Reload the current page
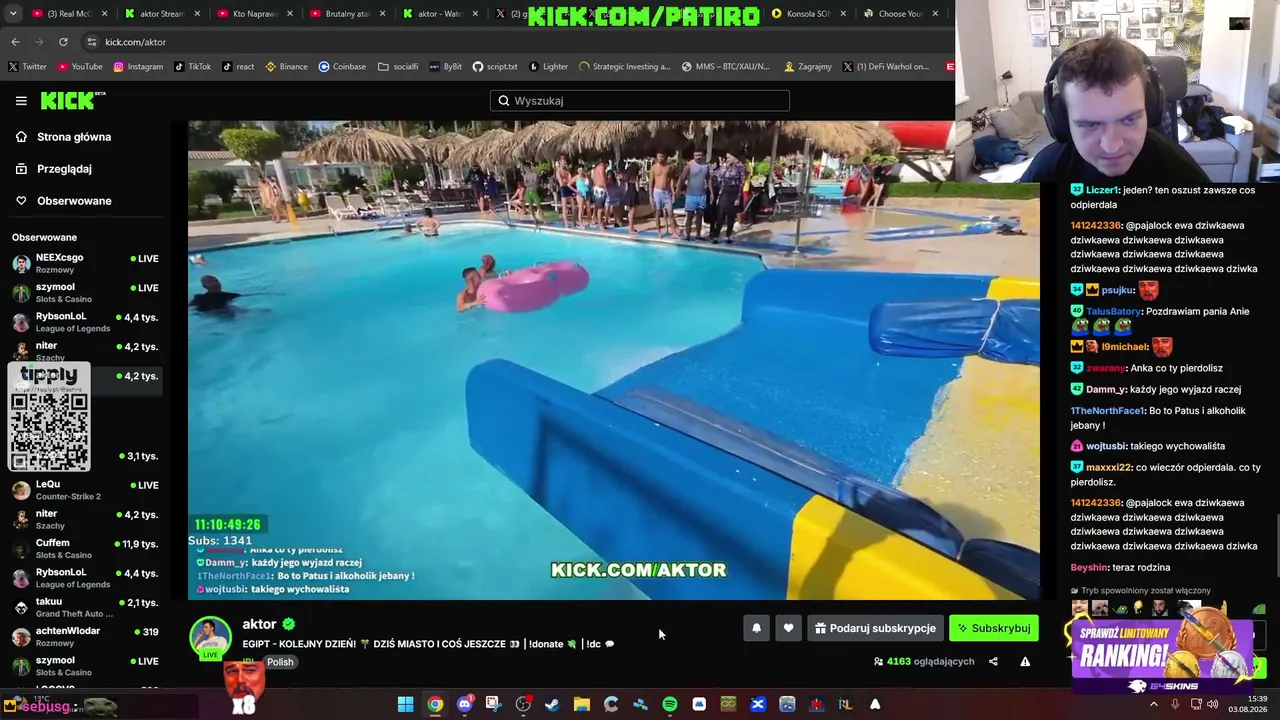This screenshot has width=1280, height=720. pyautogui.click(x=63, y=42)
